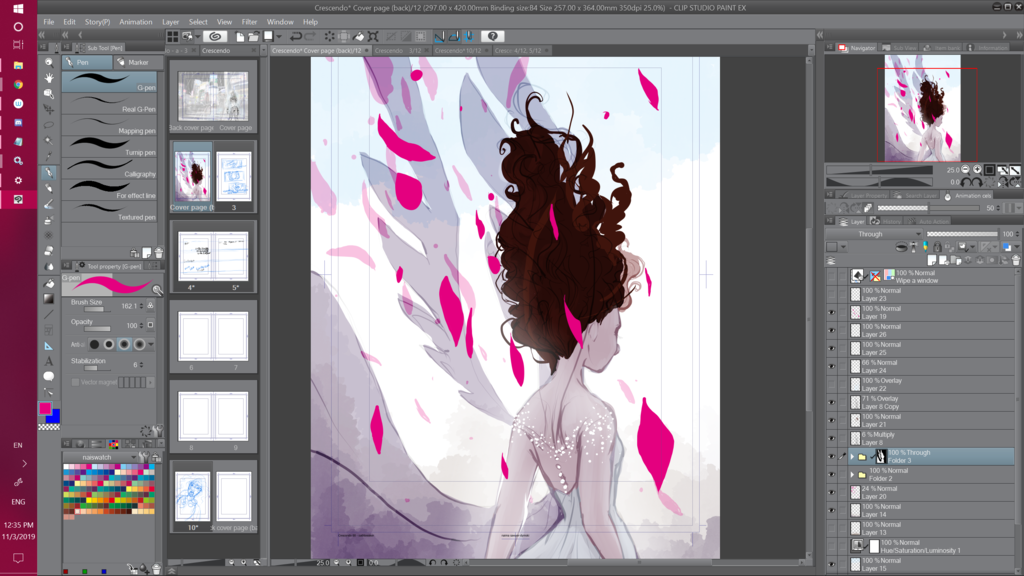Pick the Auto select magic wand tool

[x=49, y=140]
